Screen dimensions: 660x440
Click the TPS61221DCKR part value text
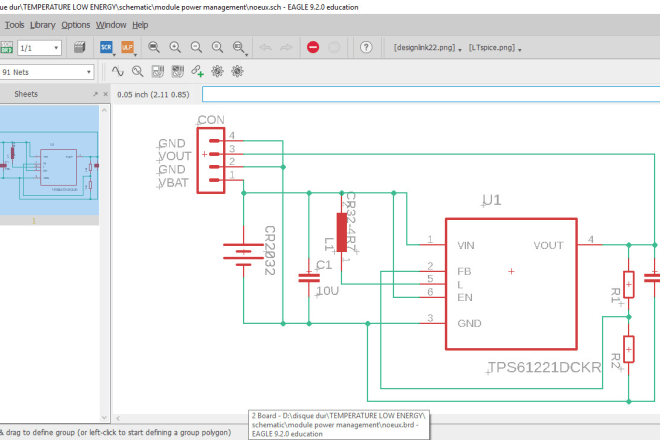point(545,368)
